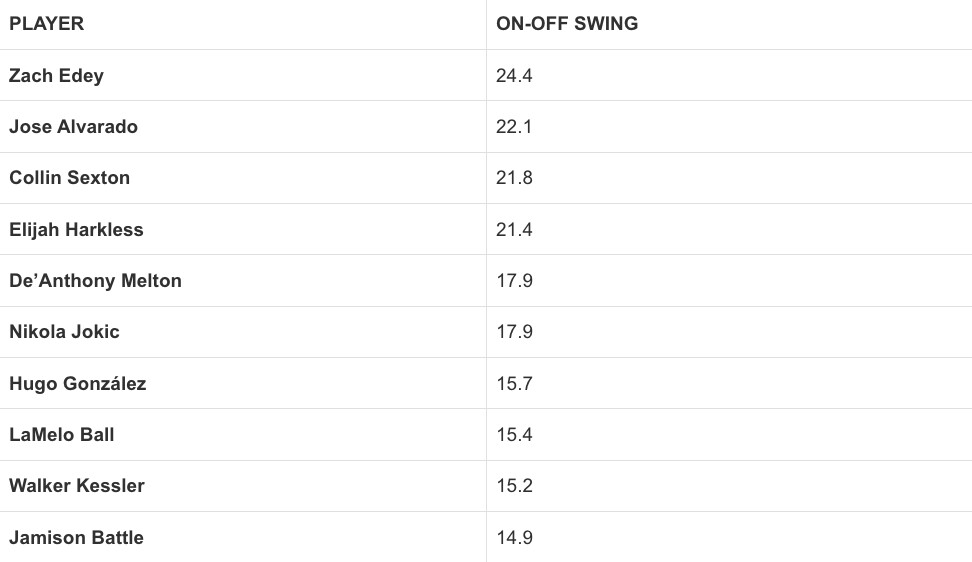972x562 pixels.
Task: Select the 15.7 on-off swing cell
Action: (515, 384)
